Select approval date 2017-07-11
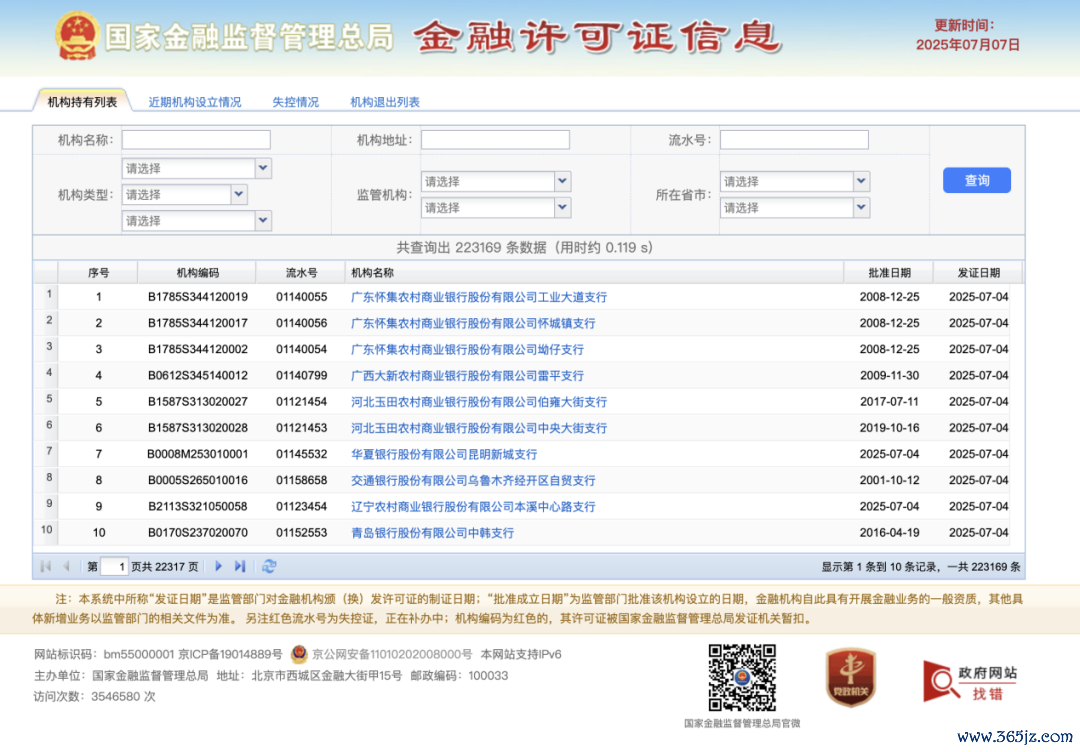Viewport: 1080px width, 752px height. click(x=889, y=401)
